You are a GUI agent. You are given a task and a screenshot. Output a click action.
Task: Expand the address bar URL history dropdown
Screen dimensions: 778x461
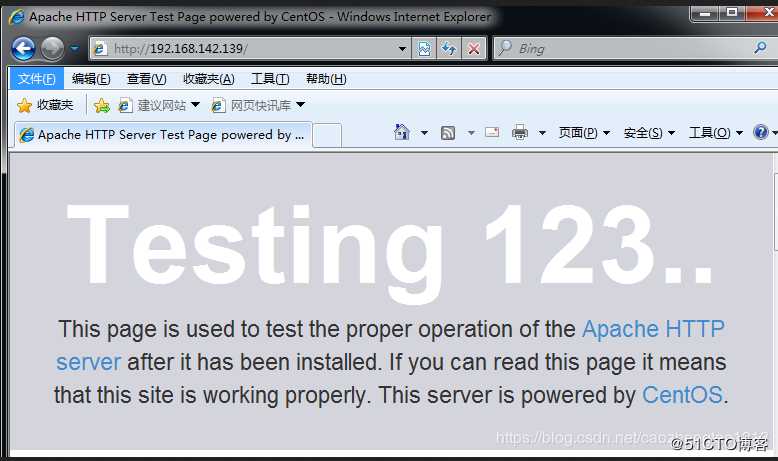click(x=402, y=49)
